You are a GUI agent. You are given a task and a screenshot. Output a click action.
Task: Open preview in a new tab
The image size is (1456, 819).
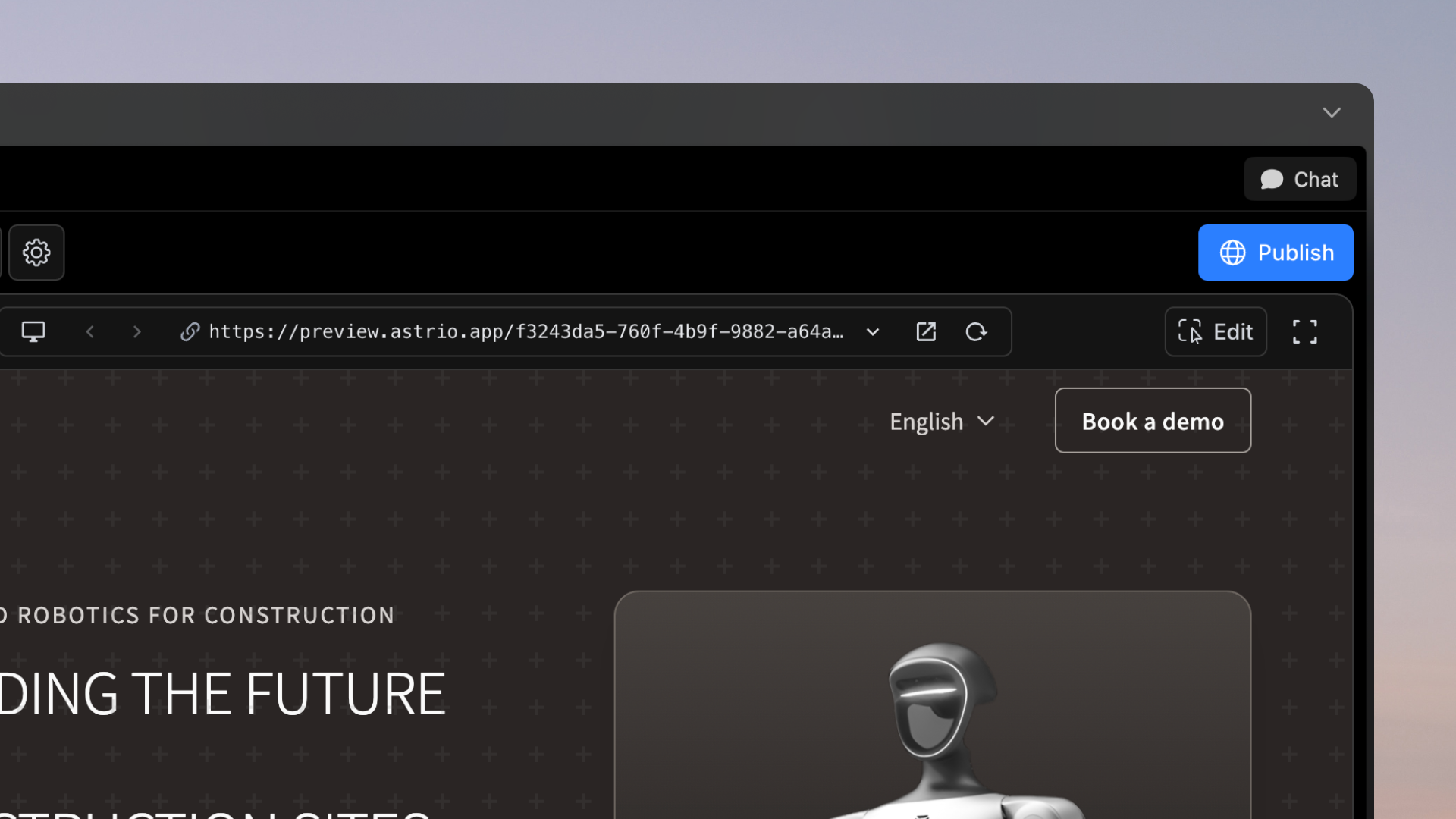point(926,331)
